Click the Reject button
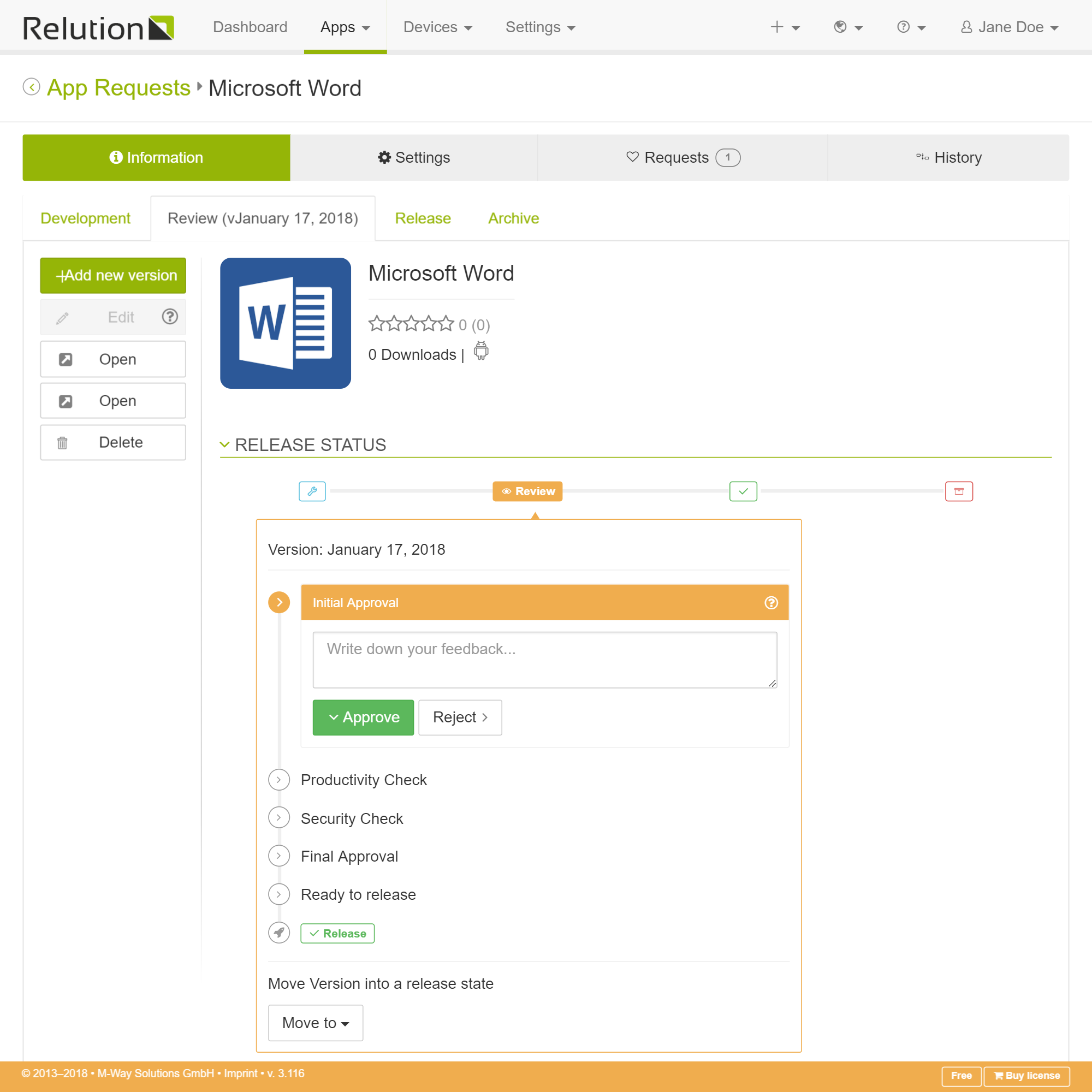 [460, 717]
